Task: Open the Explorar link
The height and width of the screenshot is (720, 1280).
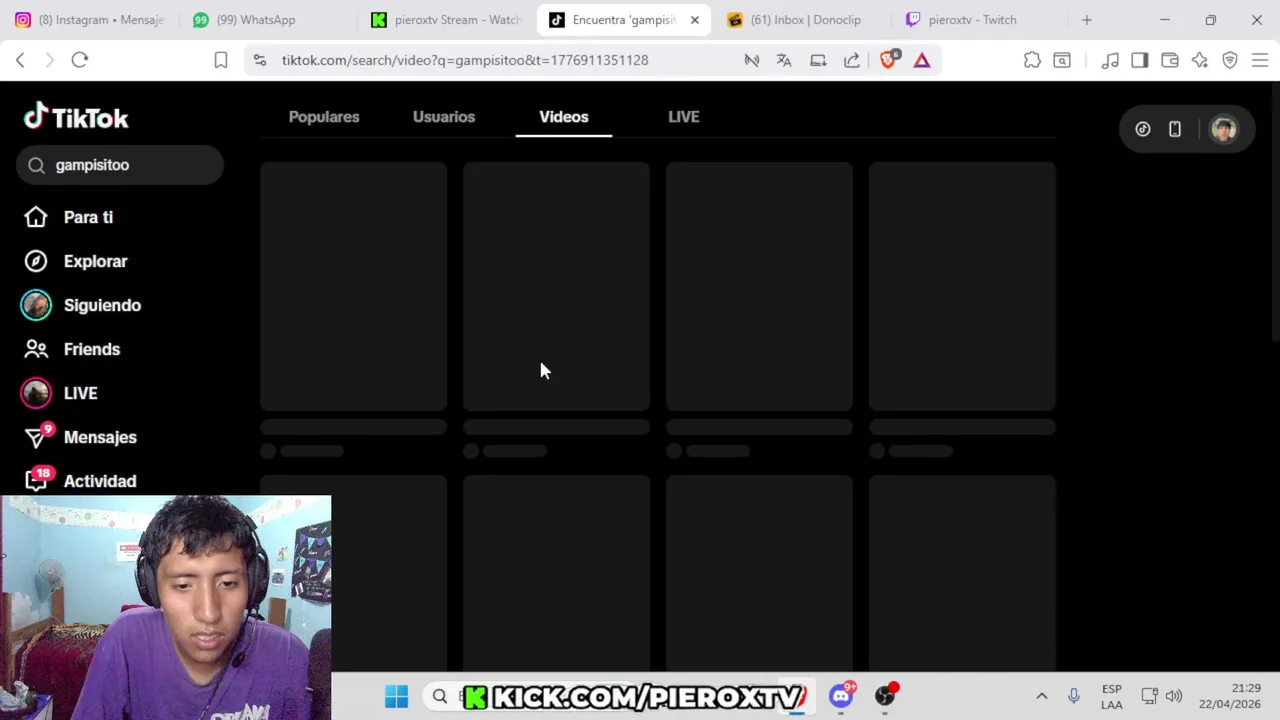Action: [96, 261]
